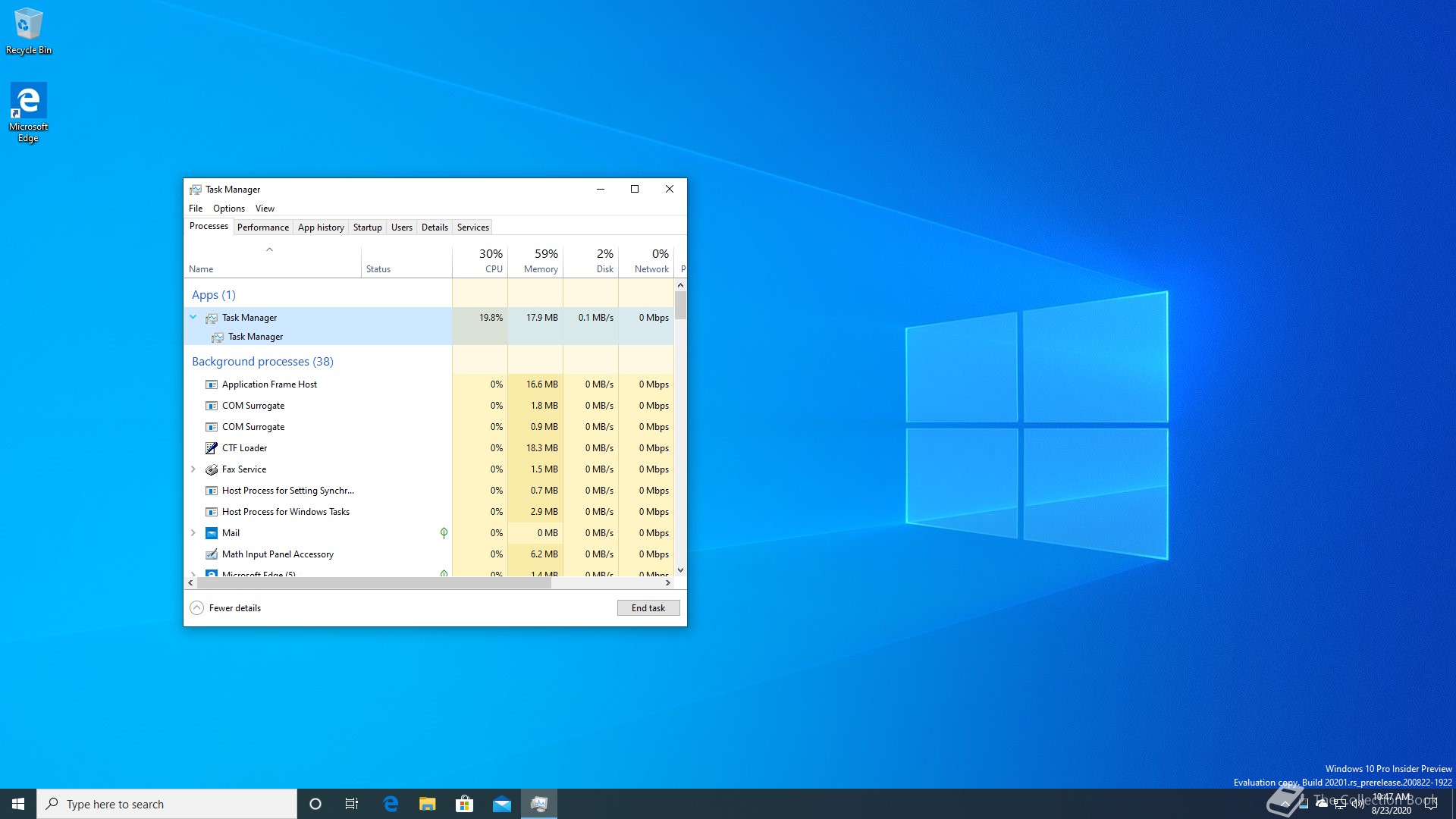Click the taskbar date 8/23/2020

coord(1392,811)
